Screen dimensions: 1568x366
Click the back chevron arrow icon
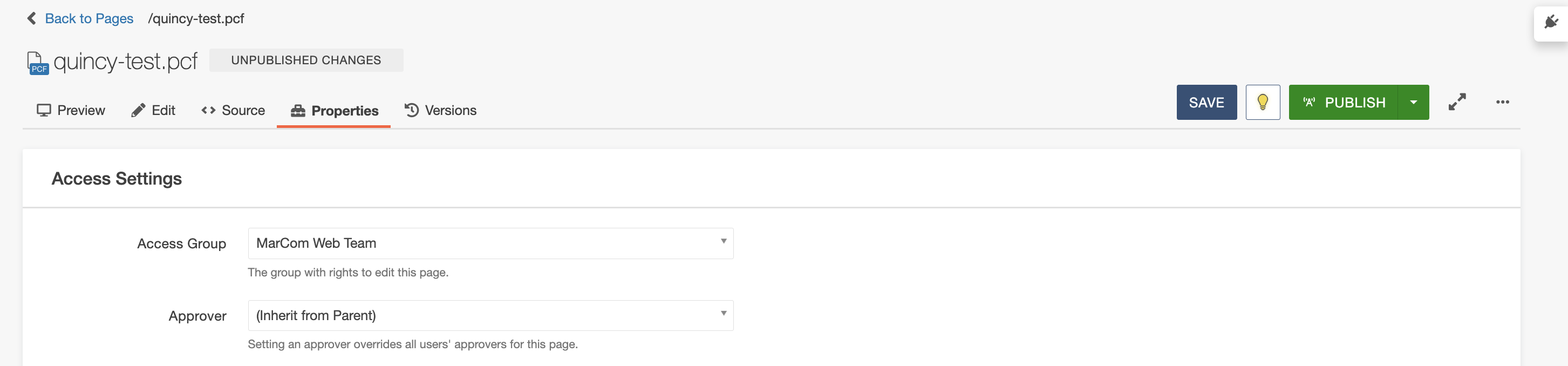click(x=32, y=18)
